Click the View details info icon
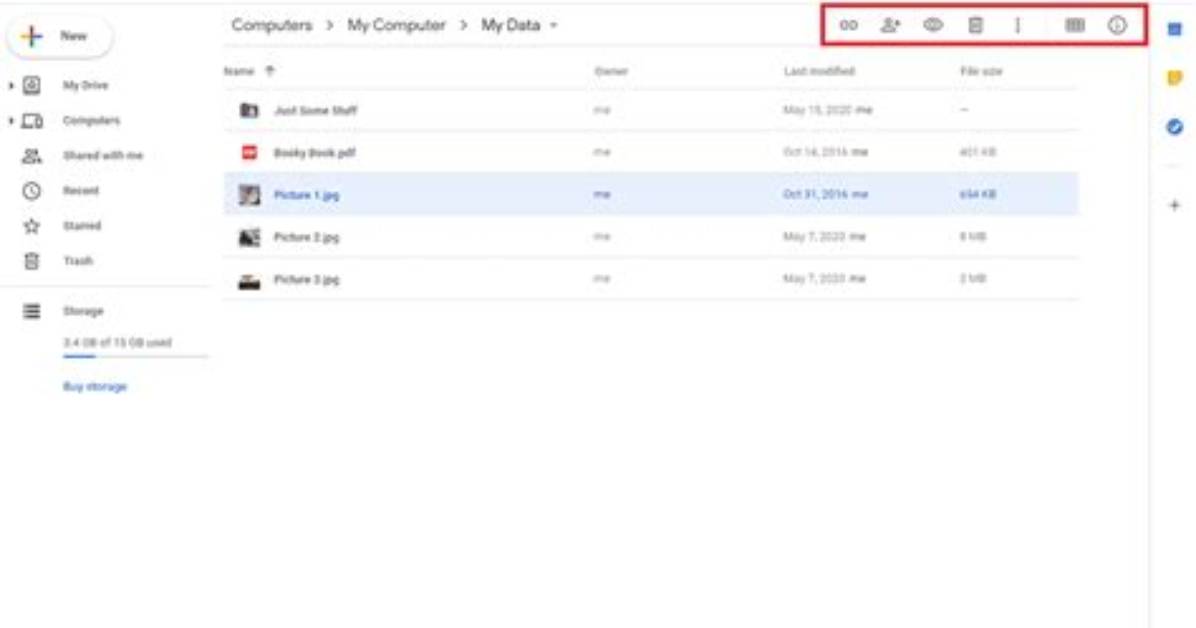The height and width of the screenshot is (628, 1196). point(1117,25)
